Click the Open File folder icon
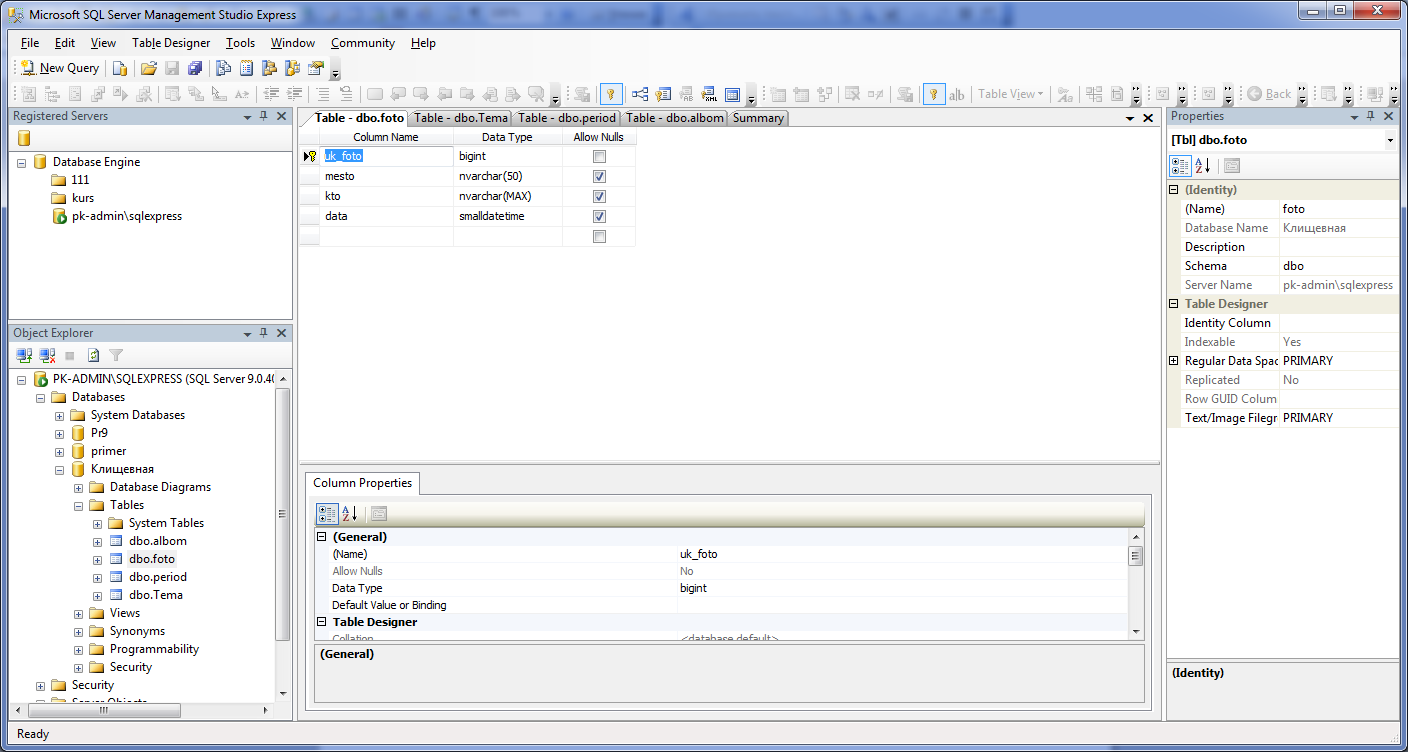The height and width of the screenshot is (752, 1408). click(x=149, y=68)
